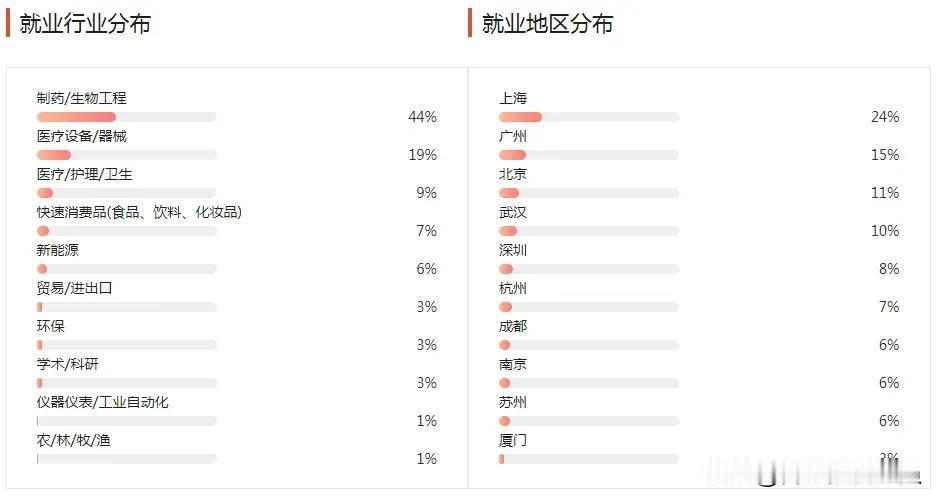Click the 就业行业分布 heading
Viewport: 937px width, 500px height.
85,24
